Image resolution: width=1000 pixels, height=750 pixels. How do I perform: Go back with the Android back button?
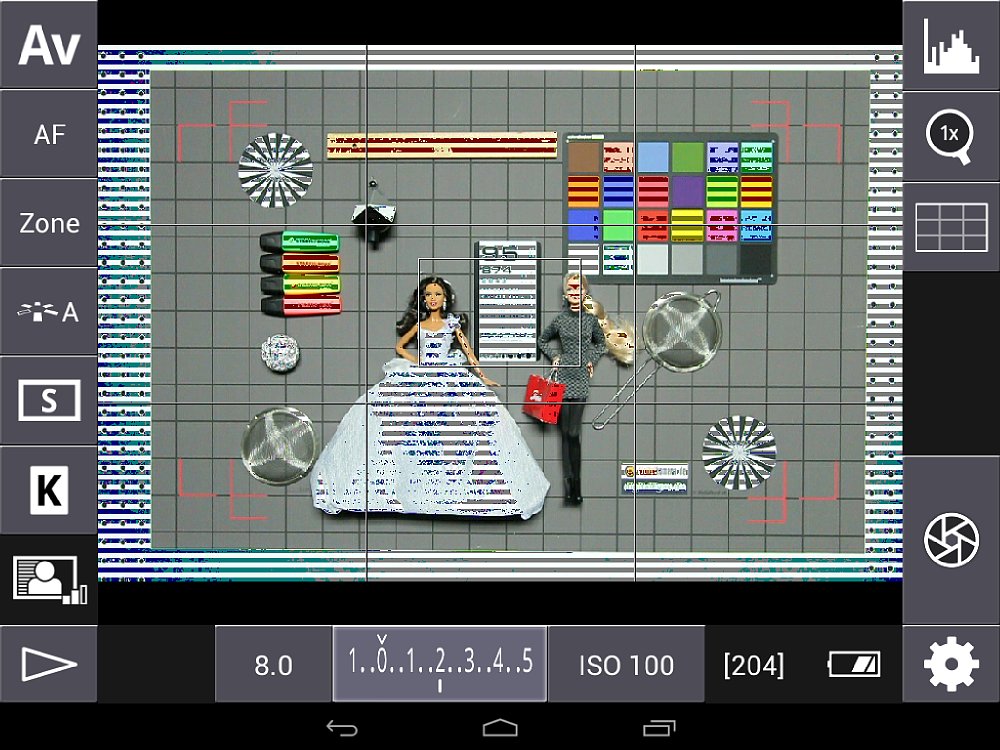[342, 728]
